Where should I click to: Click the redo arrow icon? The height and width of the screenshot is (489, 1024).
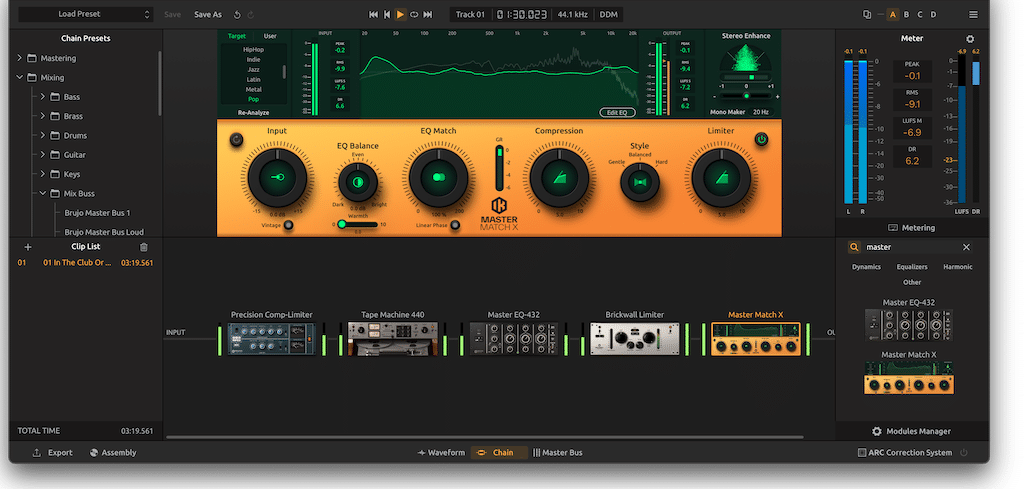(x=251, y=14)
